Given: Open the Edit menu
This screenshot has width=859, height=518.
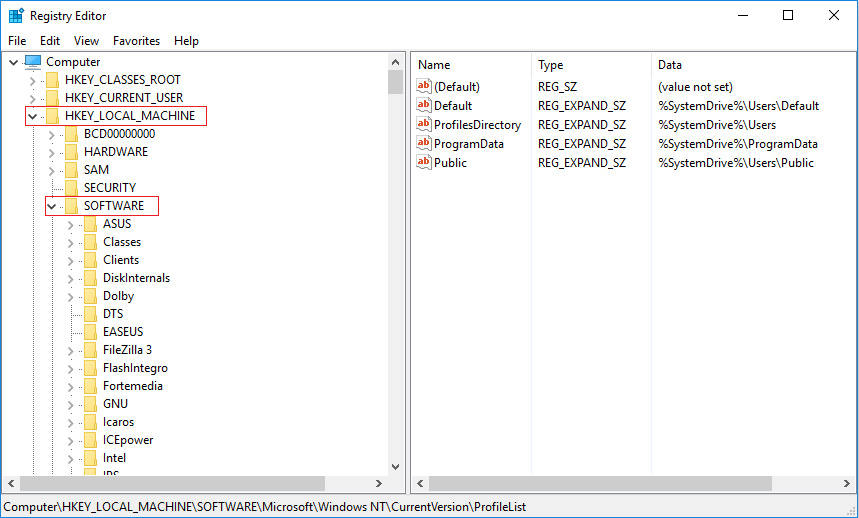Looking at the screenshot, I should pyautogui.click(x=50, y=41).
